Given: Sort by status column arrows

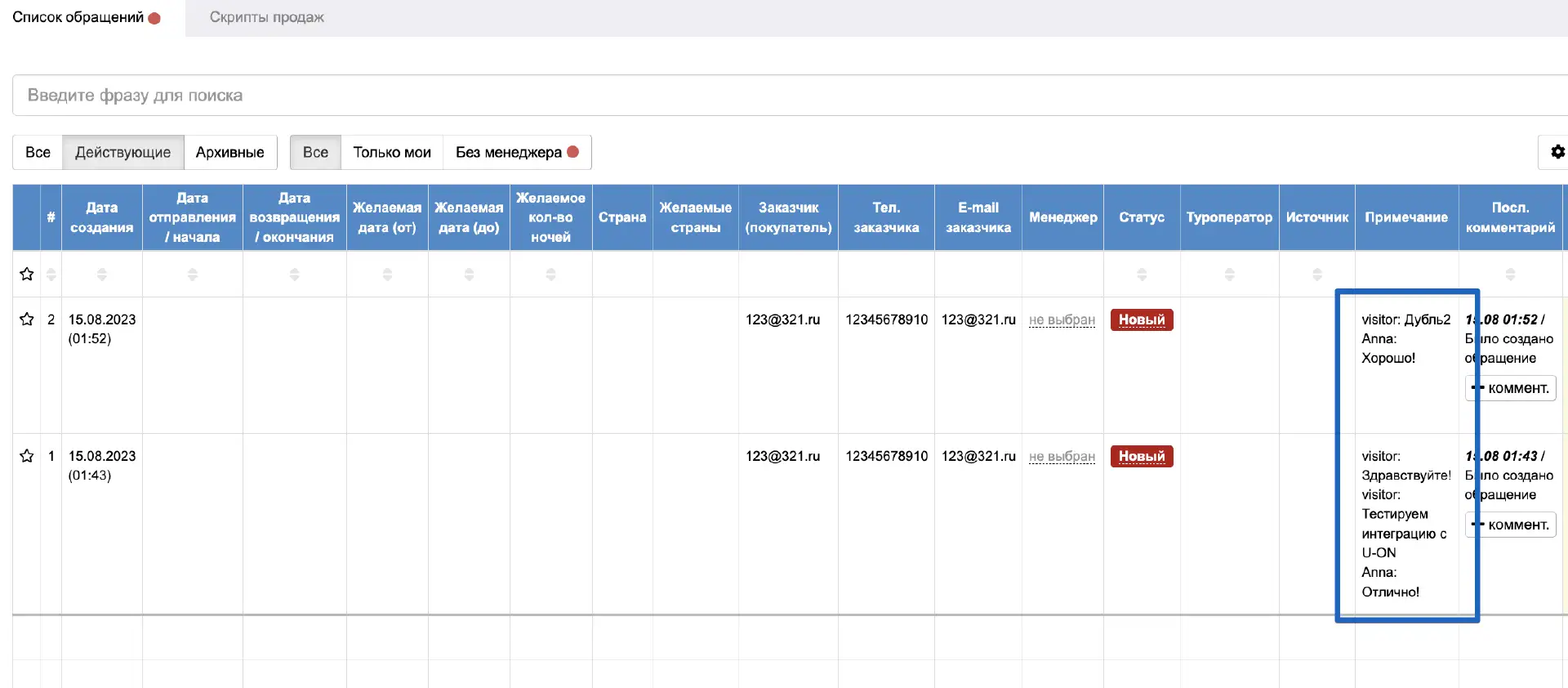Looking at the screenshot, I should point(1142,275).
